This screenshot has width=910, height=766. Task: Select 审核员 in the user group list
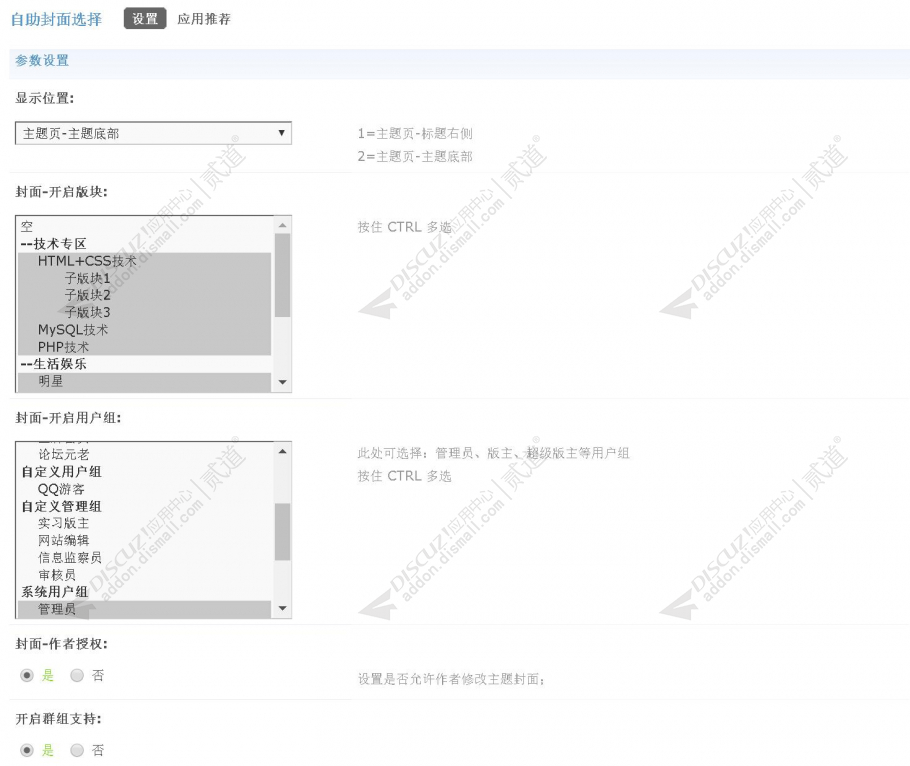point(145,574)
